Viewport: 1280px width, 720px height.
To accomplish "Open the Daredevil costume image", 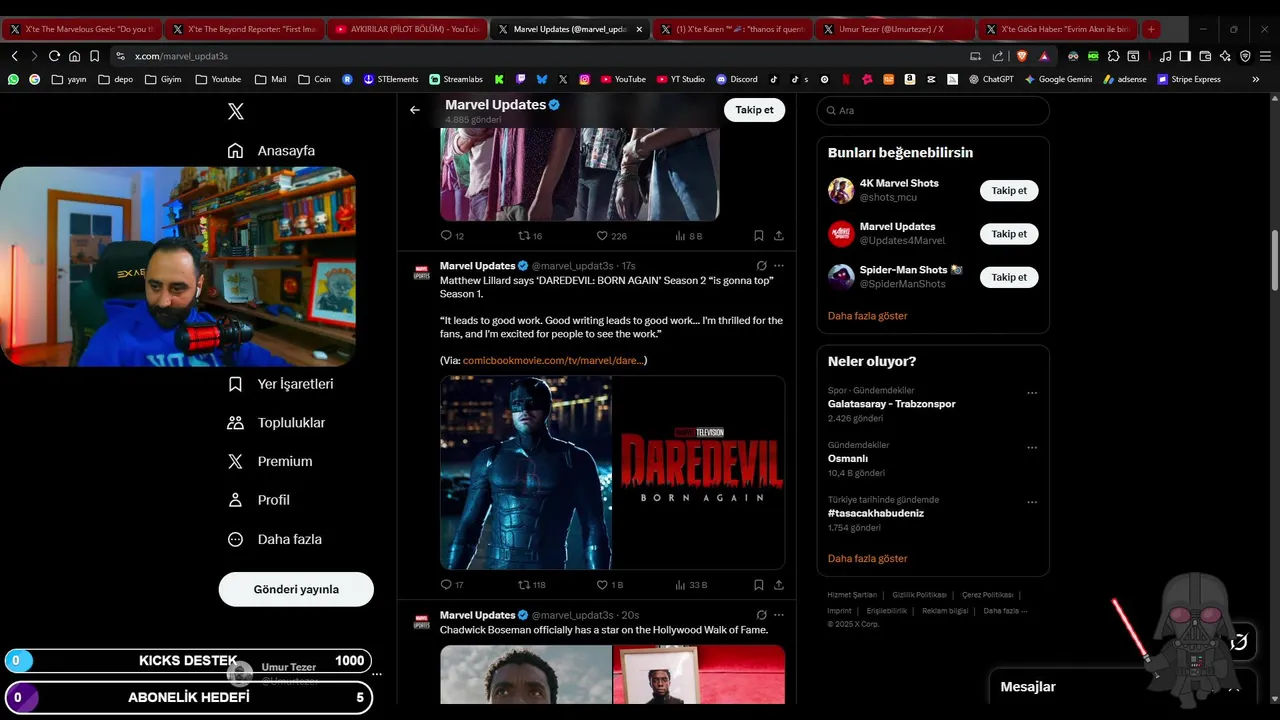I will 526,472.
